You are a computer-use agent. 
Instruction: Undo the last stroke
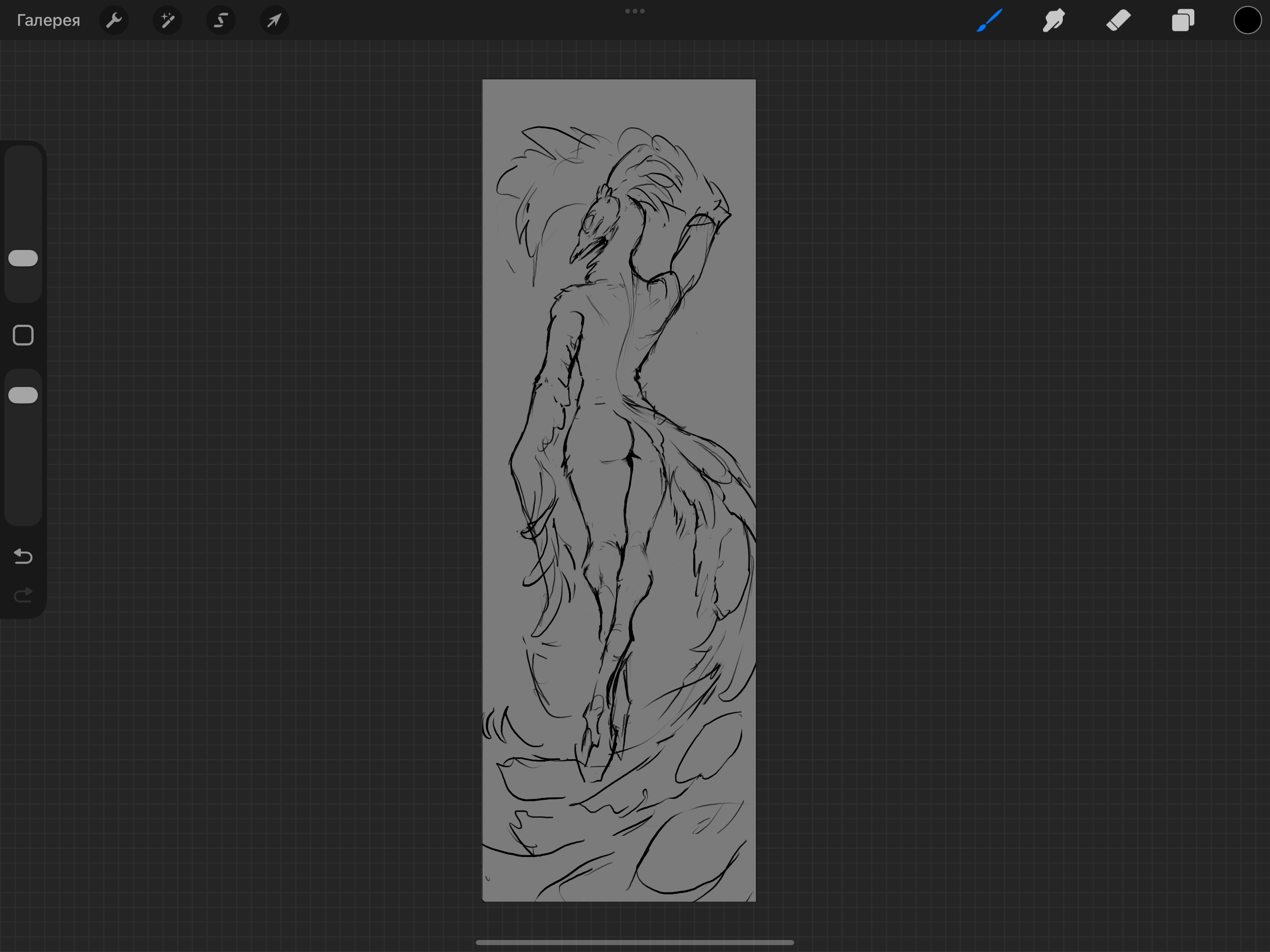coord(23,556)
